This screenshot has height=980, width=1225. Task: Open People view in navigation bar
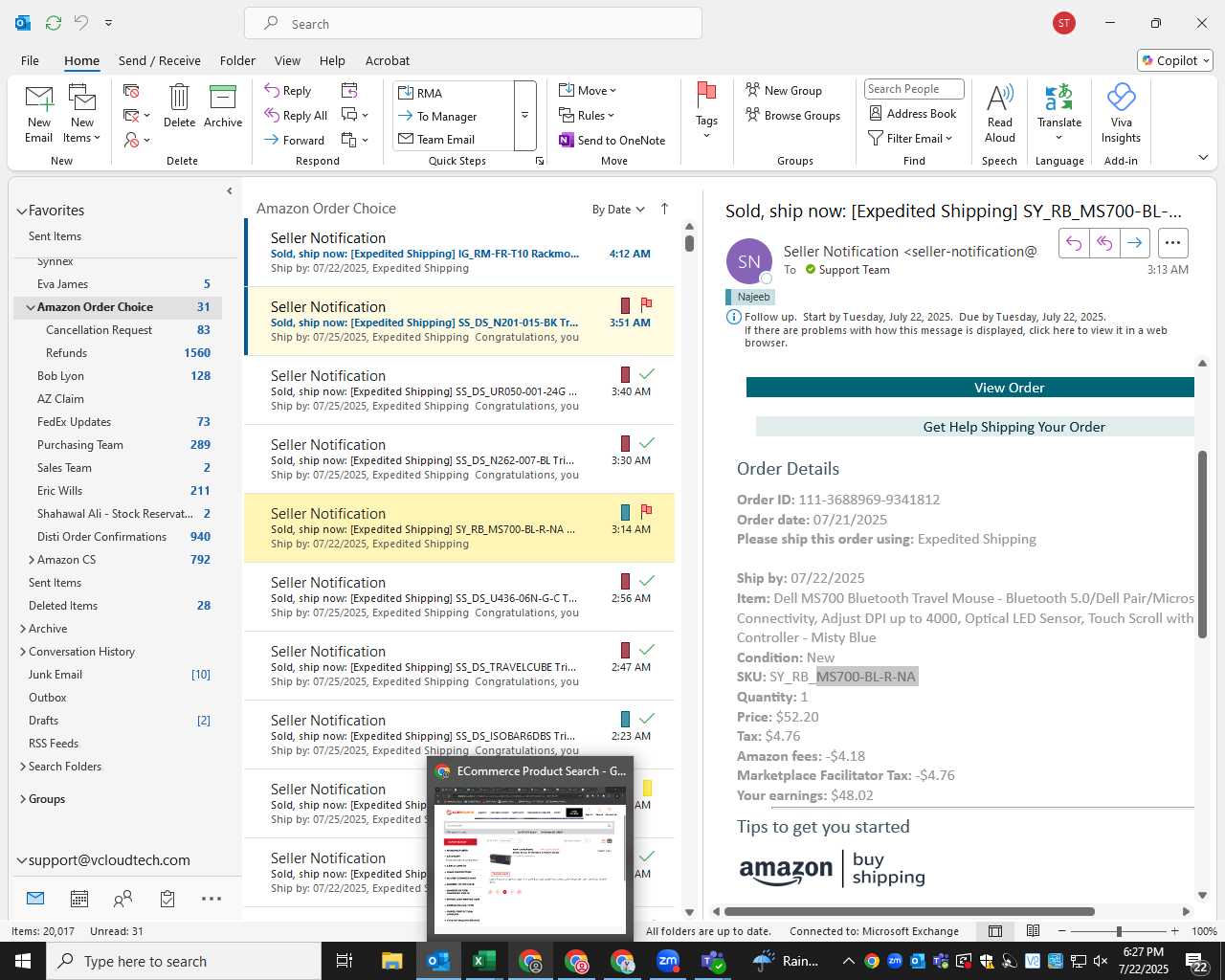point(122,899)
